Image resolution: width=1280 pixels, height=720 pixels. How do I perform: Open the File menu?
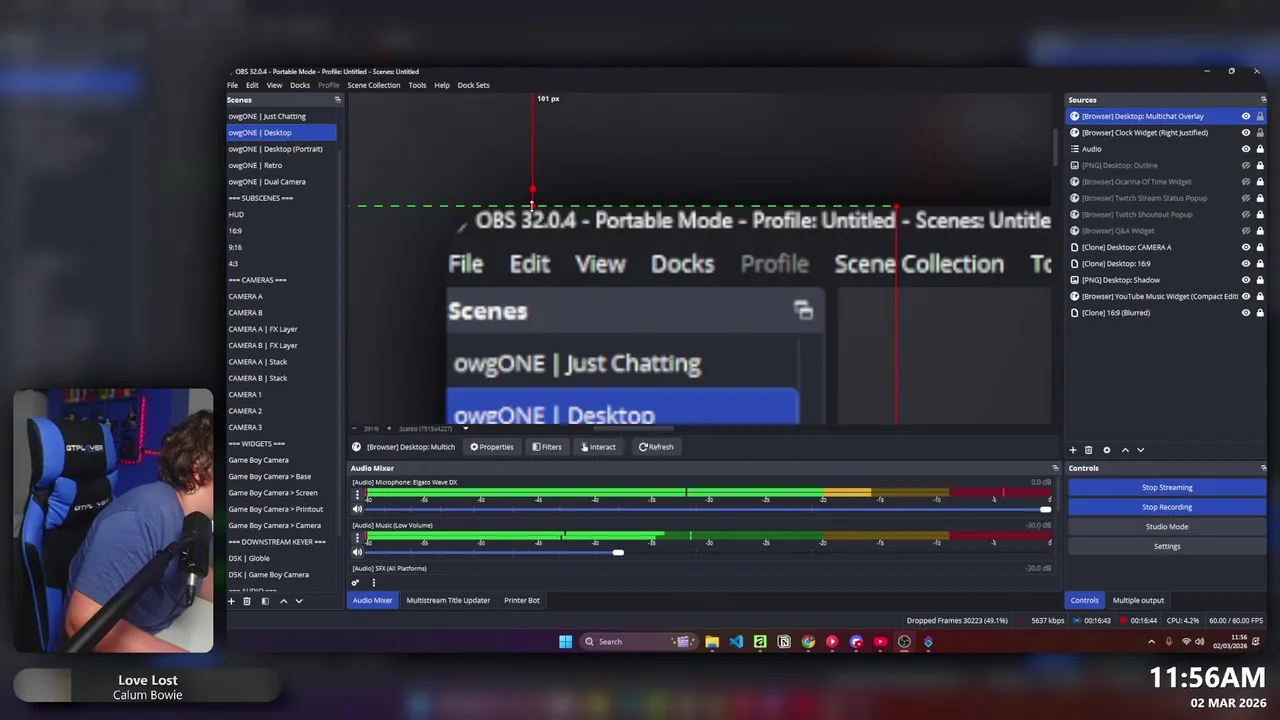click(x=232, y=85)
